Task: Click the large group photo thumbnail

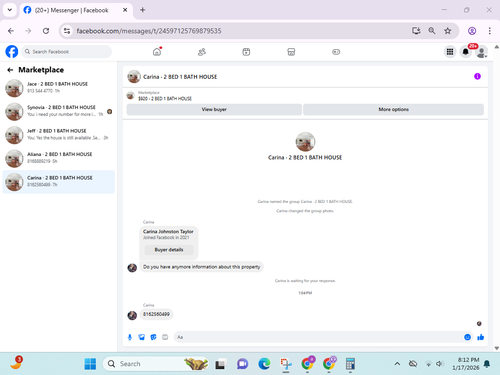Action: [x=305, y=142]
